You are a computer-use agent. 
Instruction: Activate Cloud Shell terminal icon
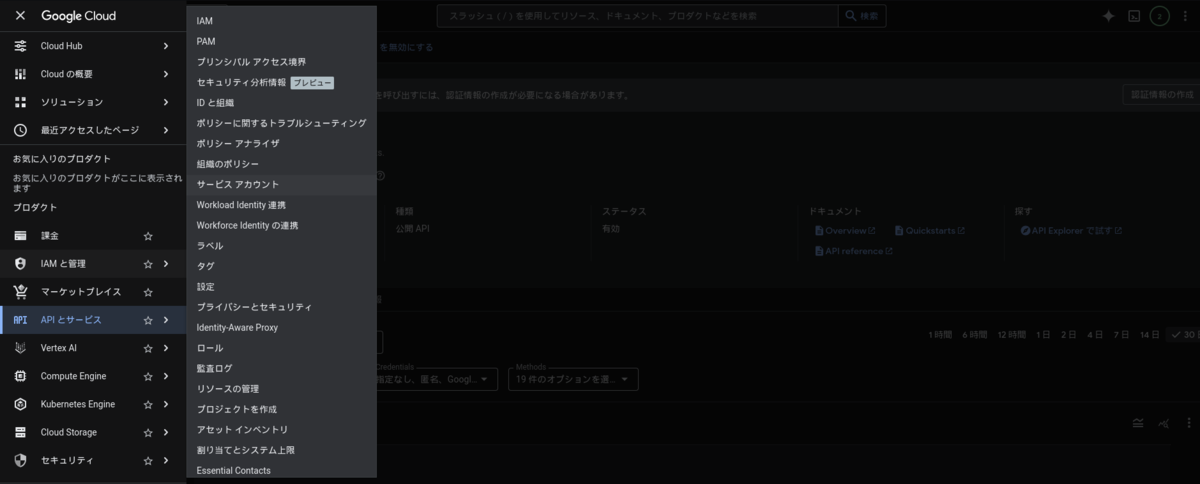(x=1134, y=16)
